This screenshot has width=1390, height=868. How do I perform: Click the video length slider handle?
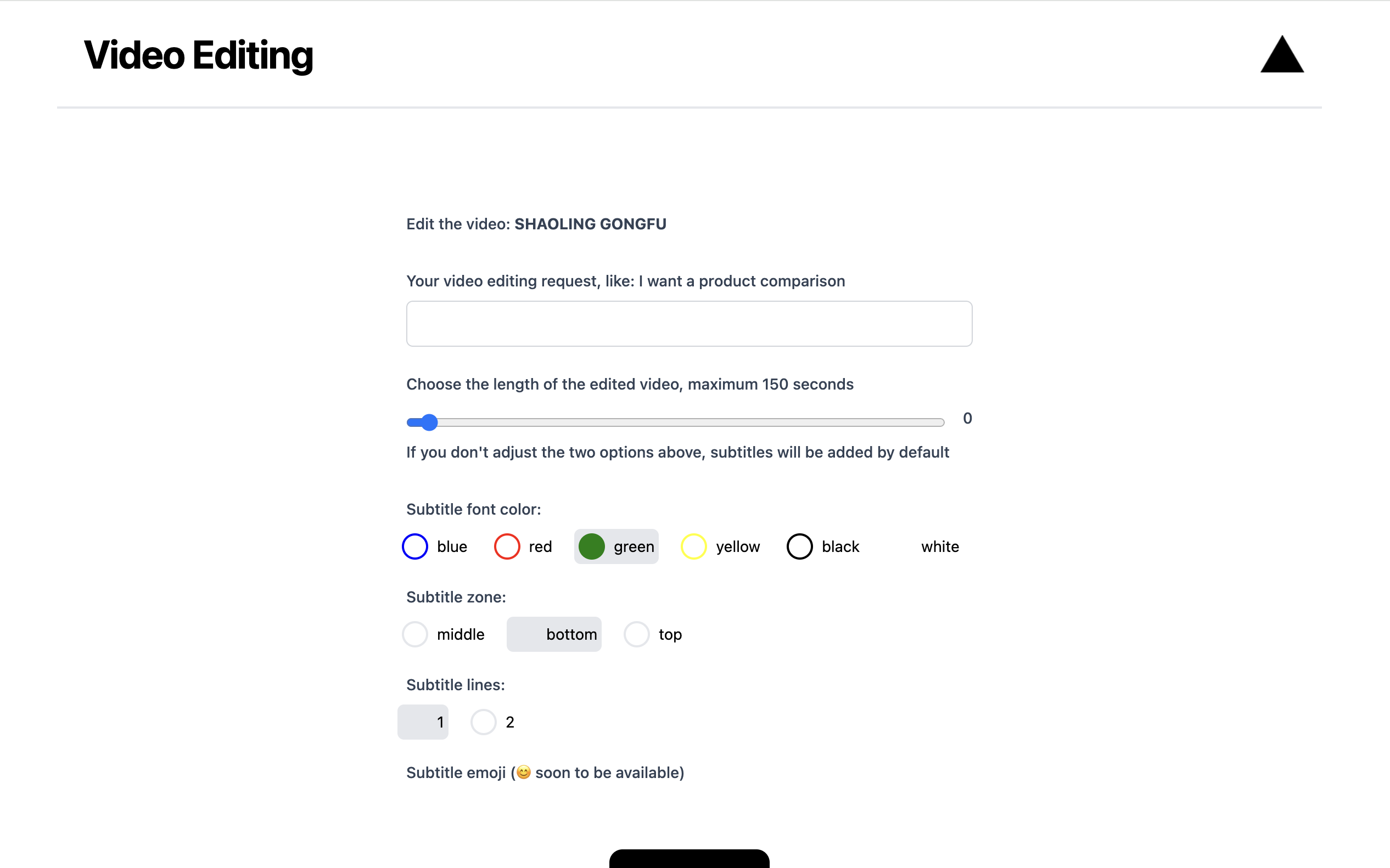pyautogui.click(x=429, y=422)
